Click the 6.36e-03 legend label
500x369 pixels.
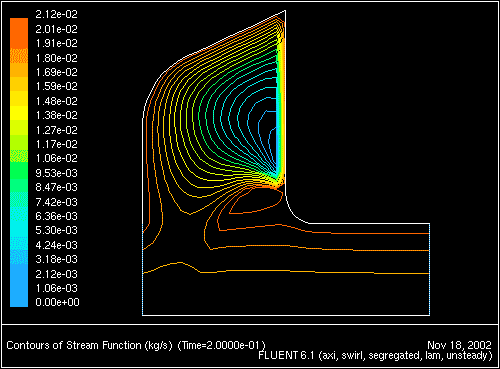56,216
